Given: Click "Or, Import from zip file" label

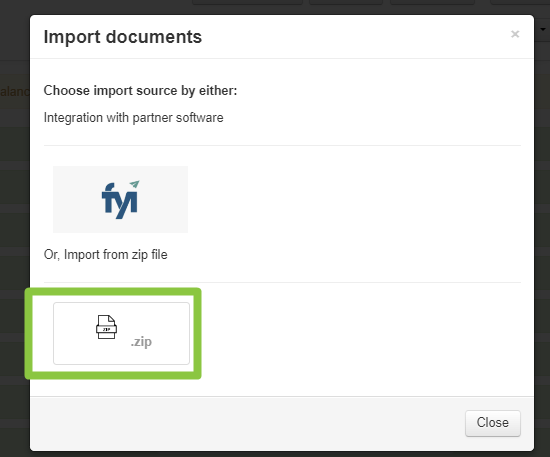Looking at the screenshot, I should (106, 255).
